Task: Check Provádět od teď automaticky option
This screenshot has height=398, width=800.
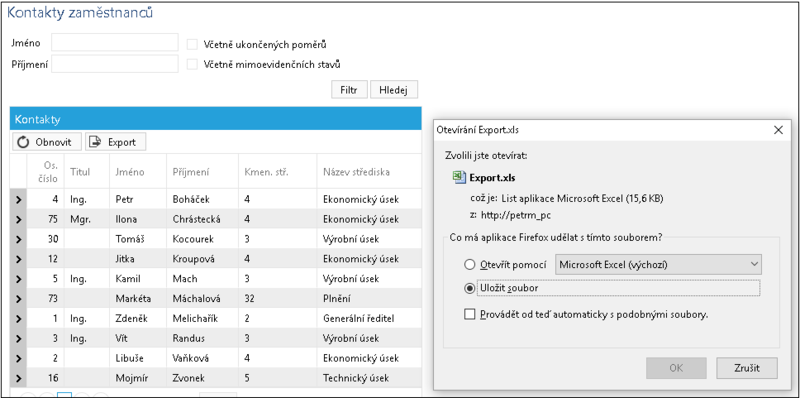Action: pyautogui.click(x=469, y=314)
